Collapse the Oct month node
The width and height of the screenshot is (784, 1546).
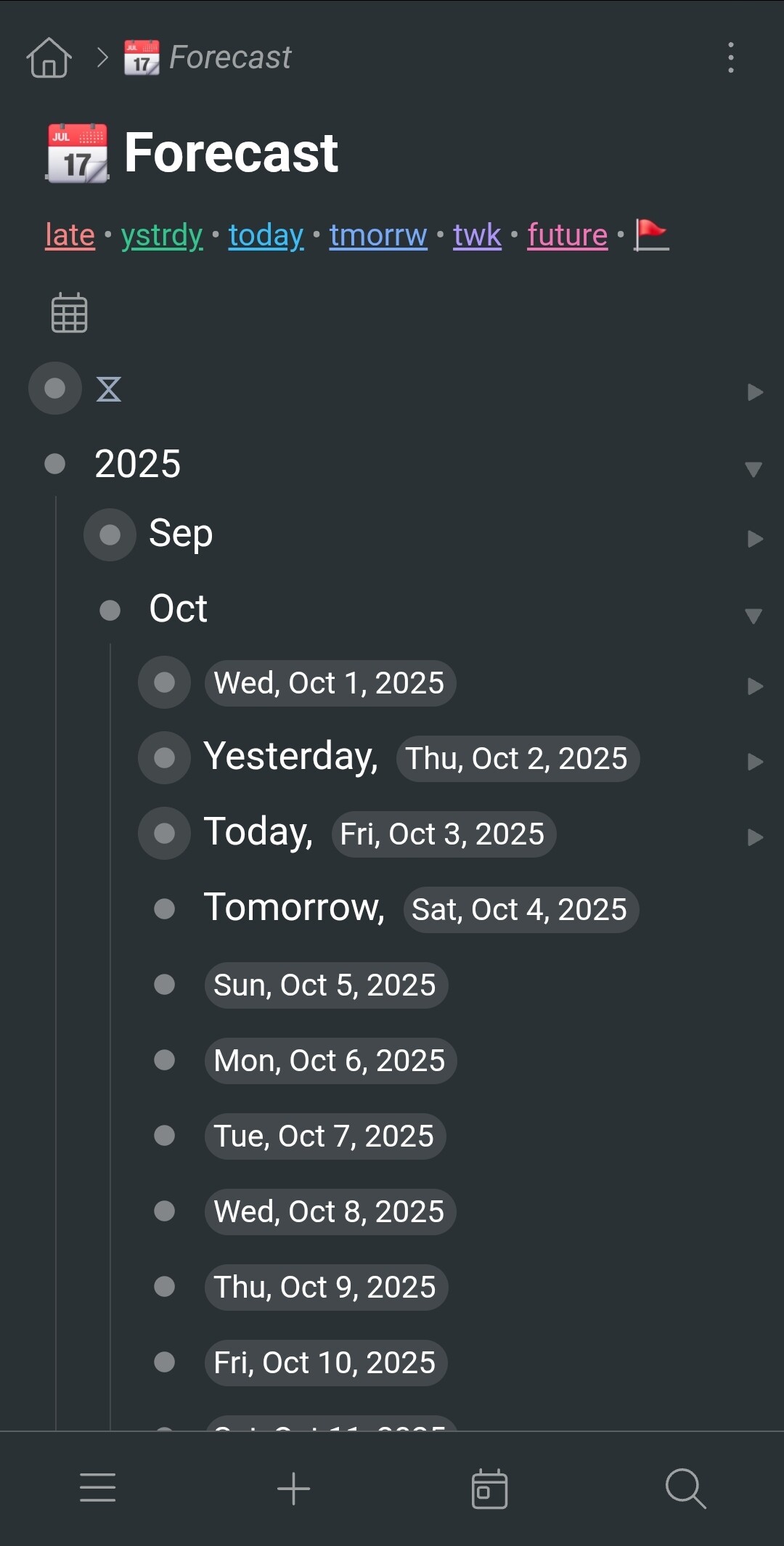(754, 616)
